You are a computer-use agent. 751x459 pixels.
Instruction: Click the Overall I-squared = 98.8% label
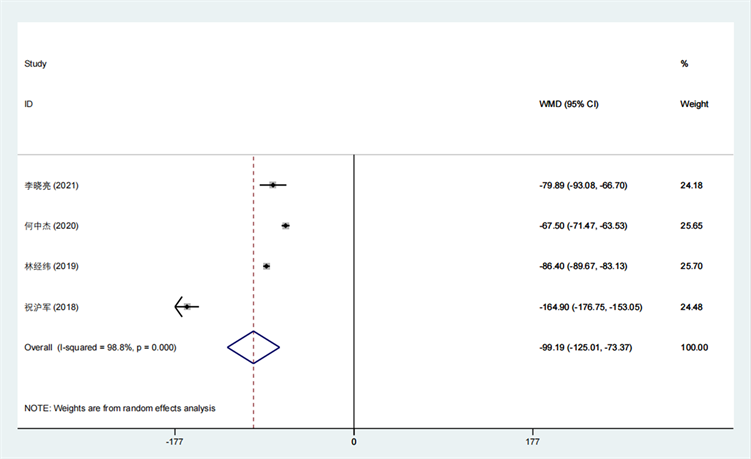(100, 347)
